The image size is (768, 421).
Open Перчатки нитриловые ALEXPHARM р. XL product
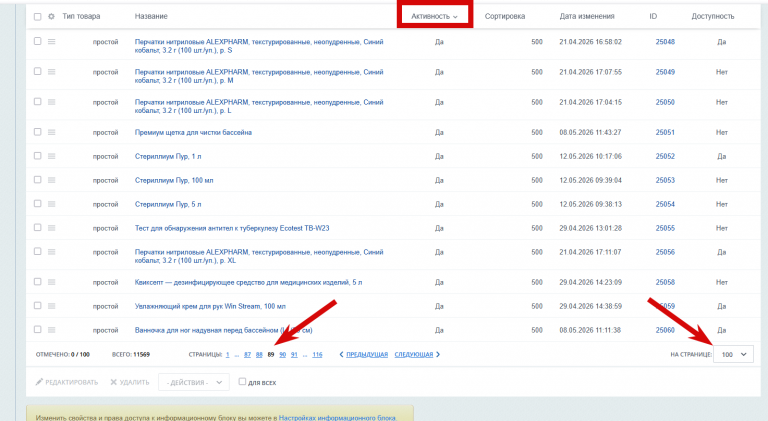pyautogui.click(x=259, y=257)
